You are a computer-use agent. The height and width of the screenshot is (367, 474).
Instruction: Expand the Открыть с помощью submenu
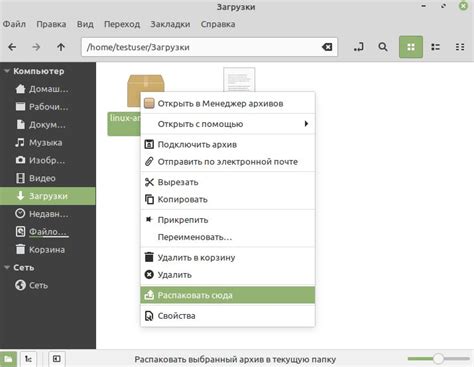coord(228,124)
